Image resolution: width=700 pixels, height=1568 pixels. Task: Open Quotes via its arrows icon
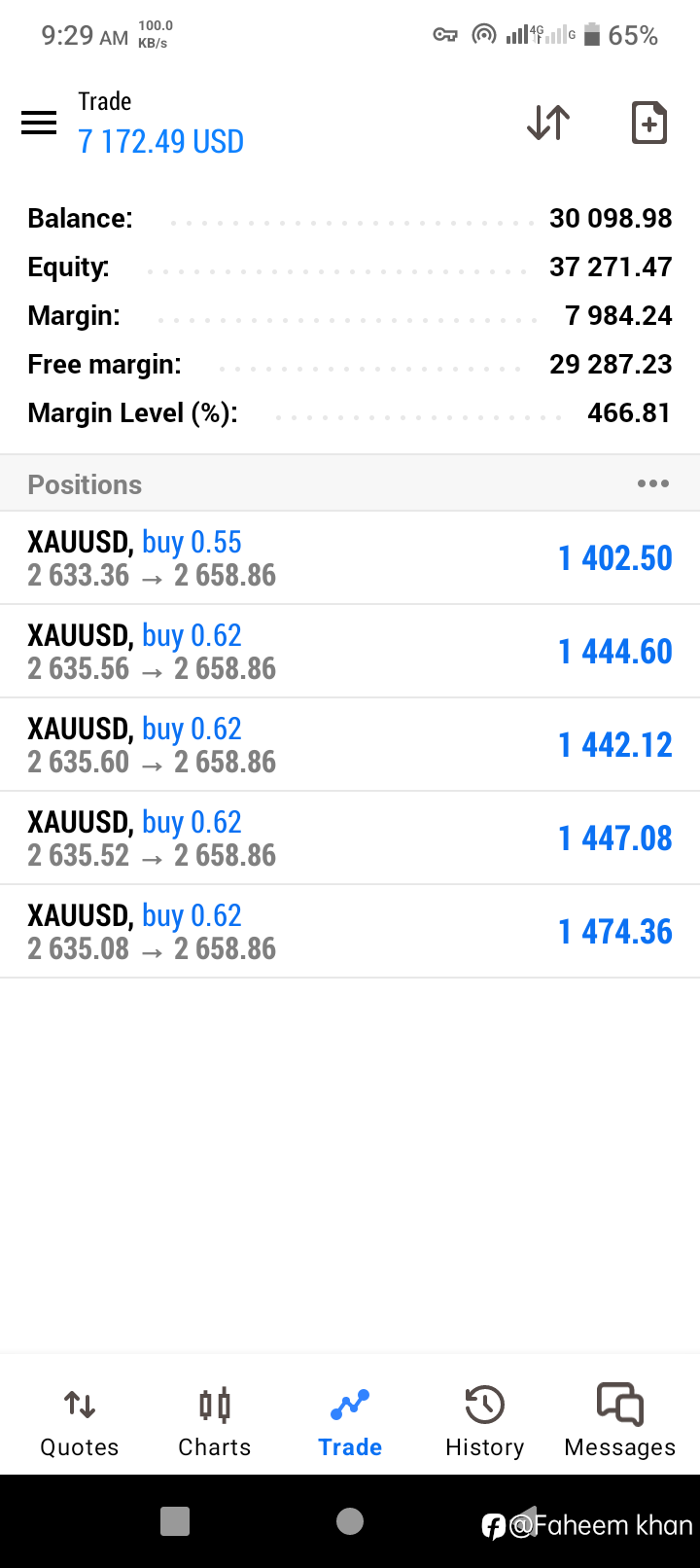click(x=80, y=1405)
